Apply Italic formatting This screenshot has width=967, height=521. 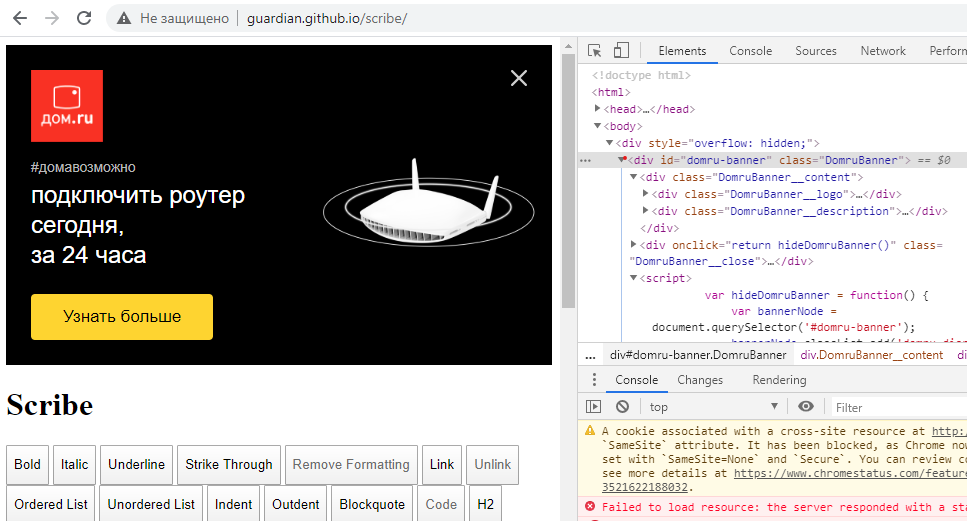[75, 465]
